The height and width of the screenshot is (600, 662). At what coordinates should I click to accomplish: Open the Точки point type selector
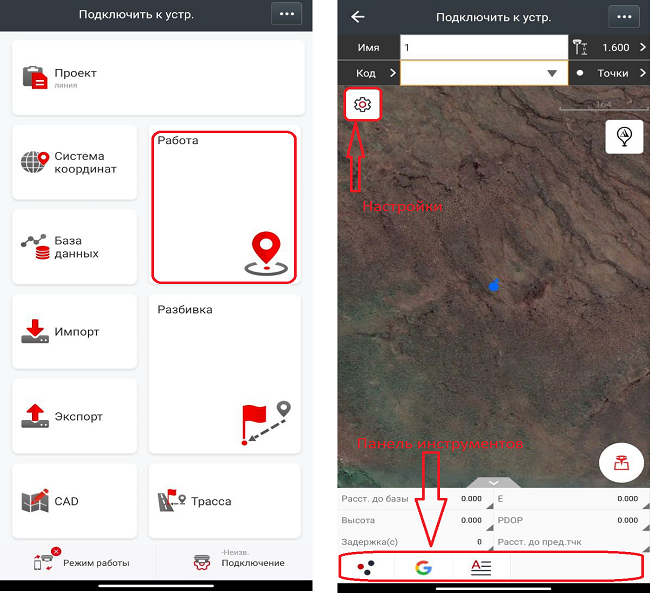tap(611, 73)
